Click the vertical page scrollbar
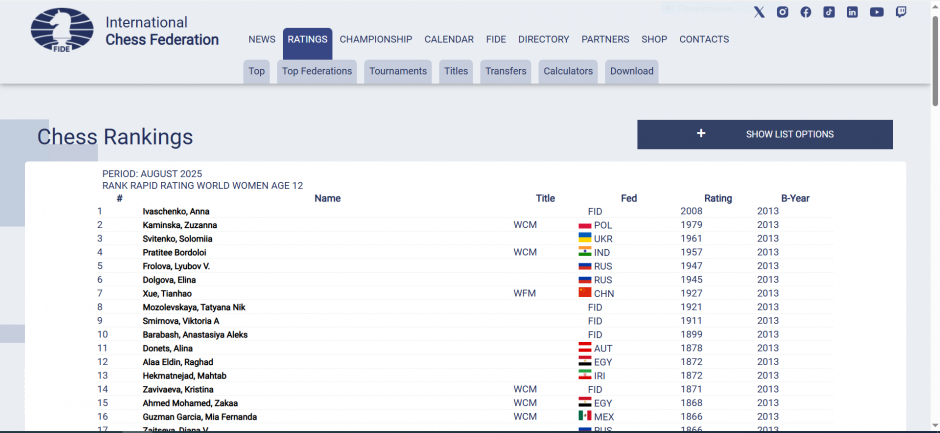This screenshot has width=940, height=433. pyautogui.click(x=934, y=200)
